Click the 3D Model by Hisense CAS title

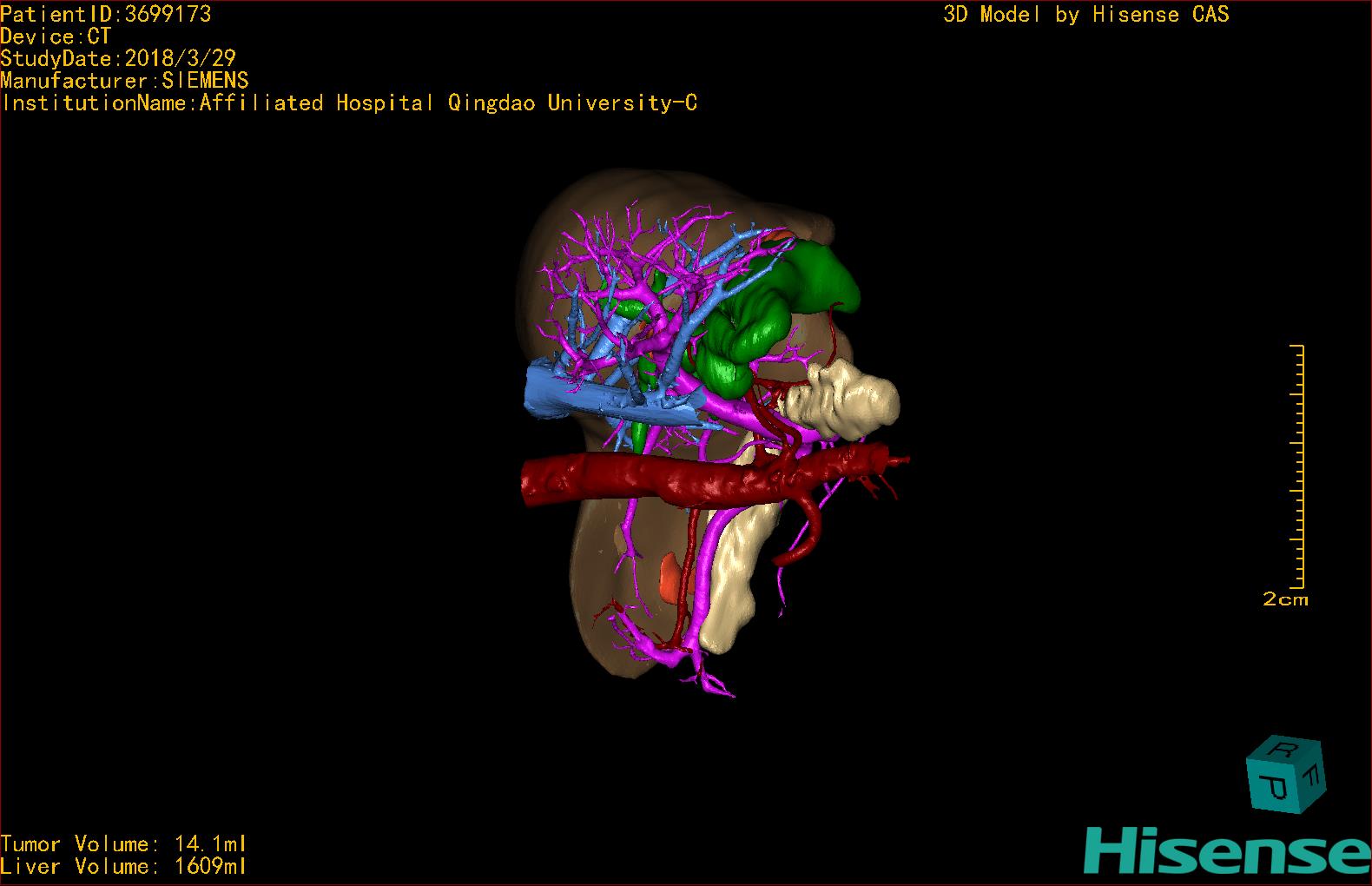(1085, 14)
